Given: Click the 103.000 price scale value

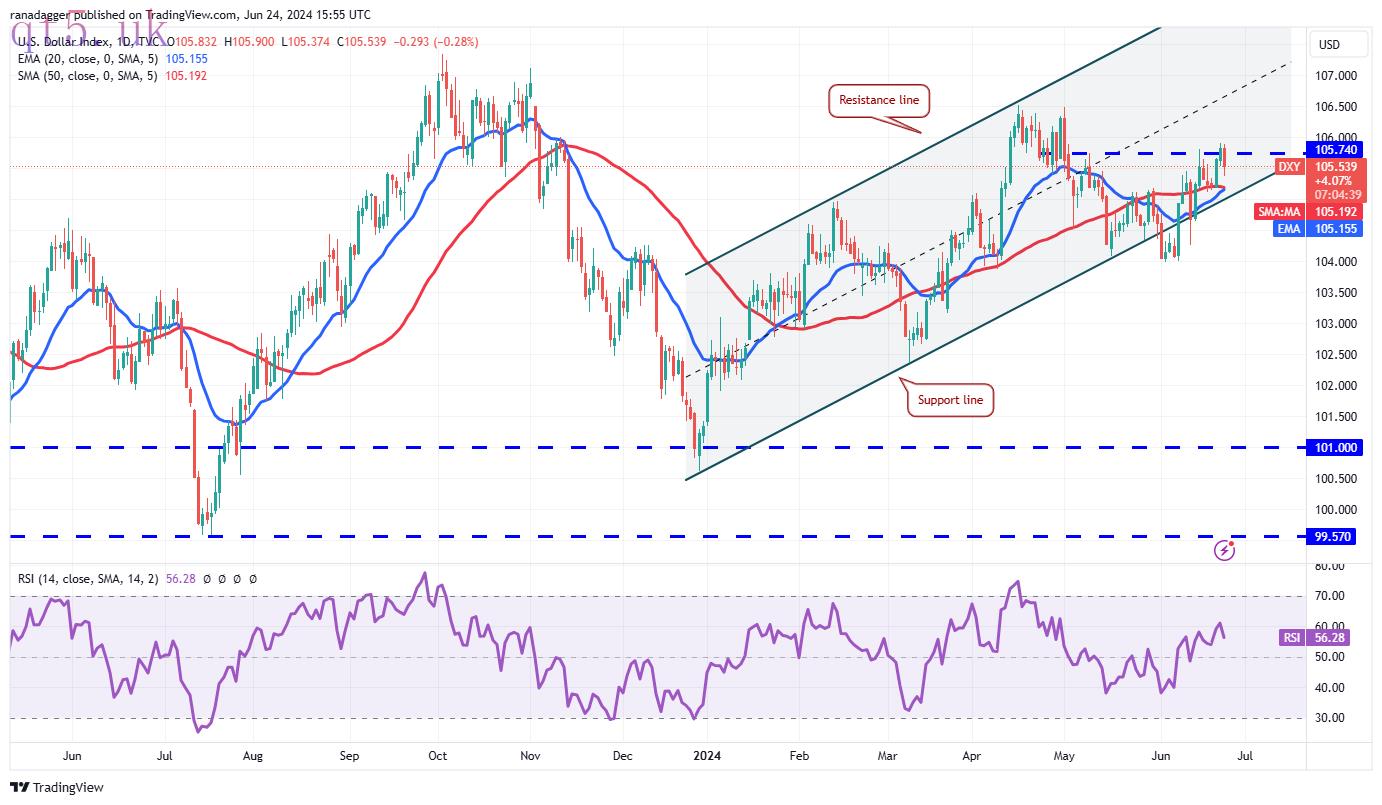Looking at the screenshot, I should (x=1336, y=324).
